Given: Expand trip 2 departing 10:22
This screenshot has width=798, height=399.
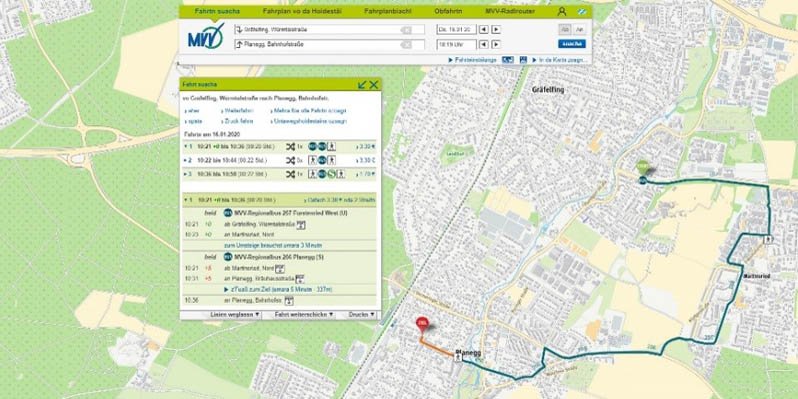Looking at the screenshot, I should (x=280, y=160).
